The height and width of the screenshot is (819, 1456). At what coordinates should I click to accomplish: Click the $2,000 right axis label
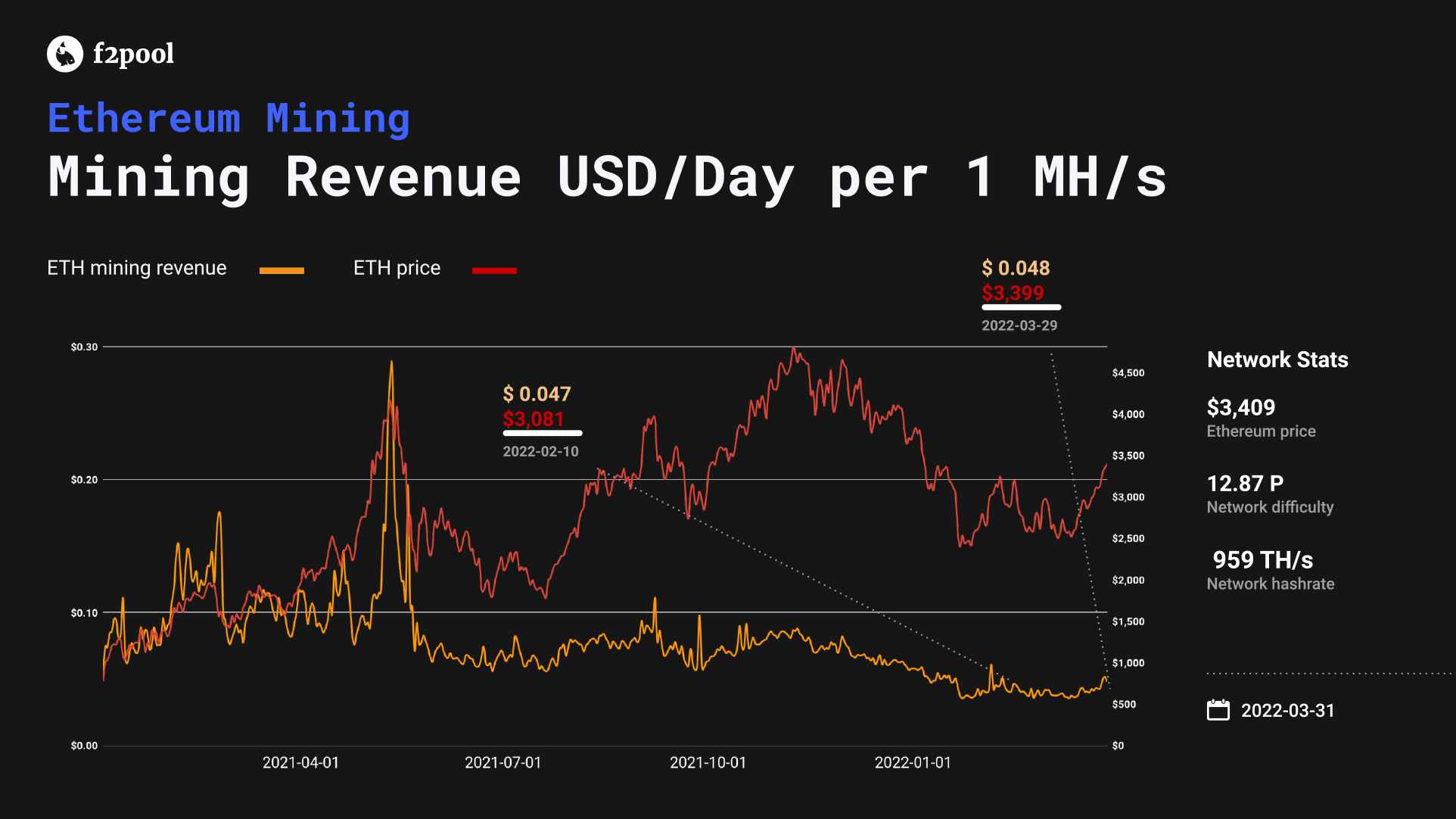pyautogui.click(x=1128, y=581)
